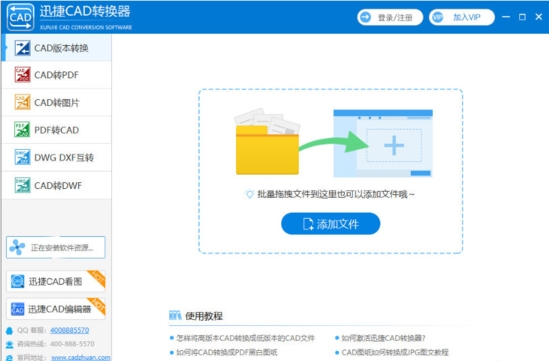Click the VIP badge icon

(437, 17)
